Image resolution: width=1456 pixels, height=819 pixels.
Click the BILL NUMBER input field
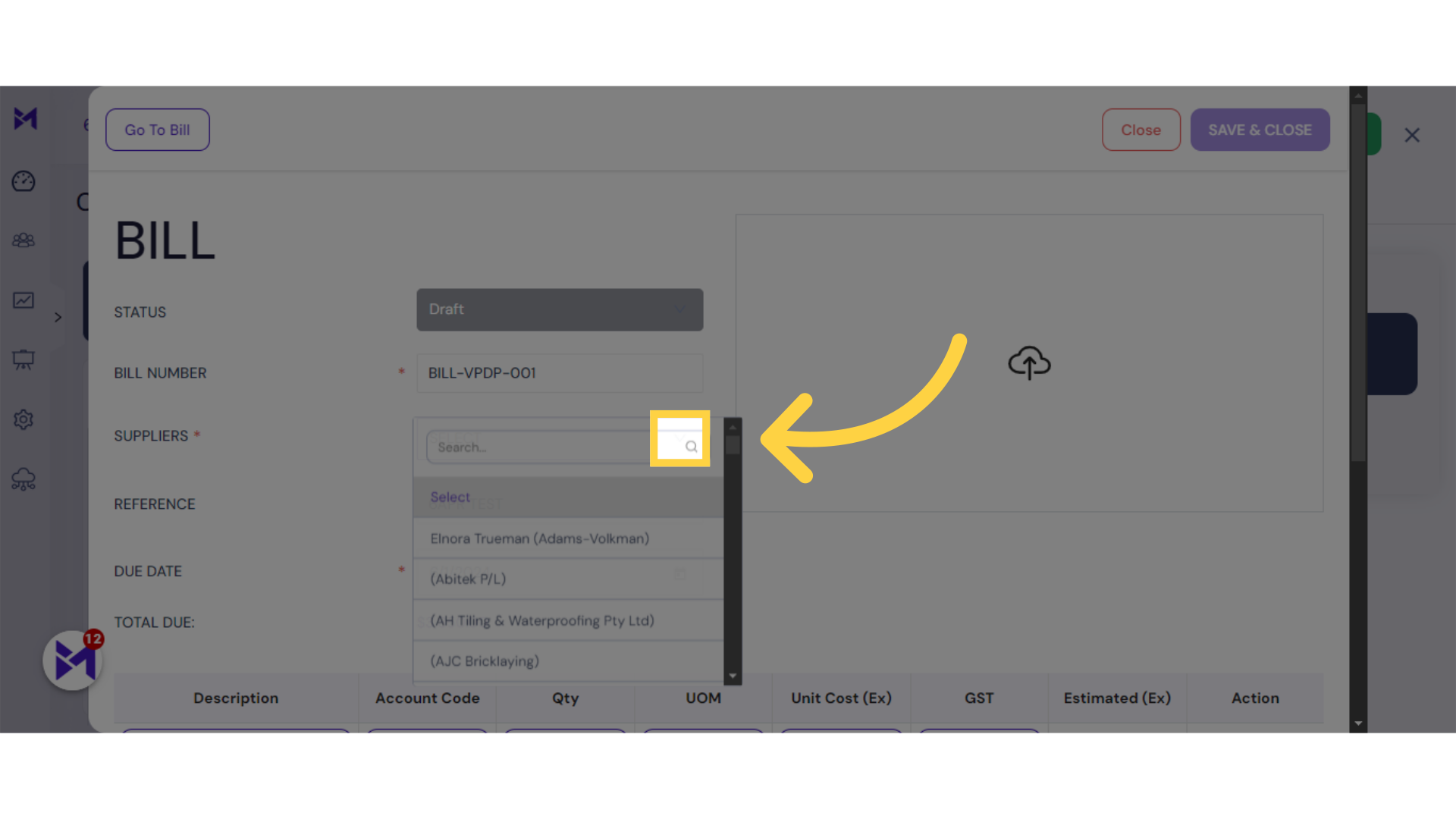tap(560, 373)
